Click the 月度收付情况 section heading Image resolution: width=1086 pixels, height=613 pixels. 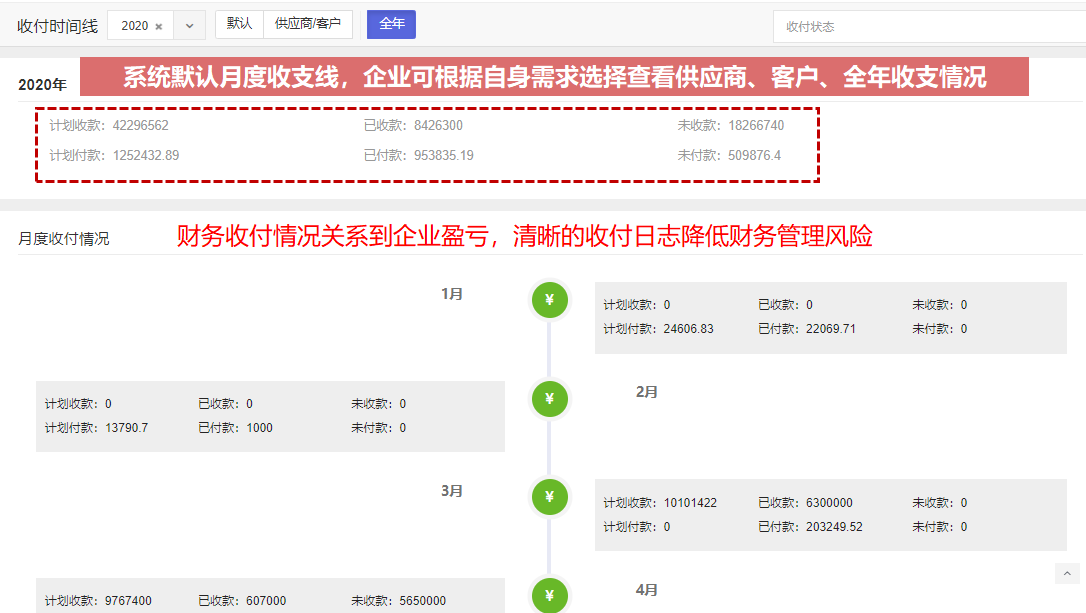pos(64,239)
